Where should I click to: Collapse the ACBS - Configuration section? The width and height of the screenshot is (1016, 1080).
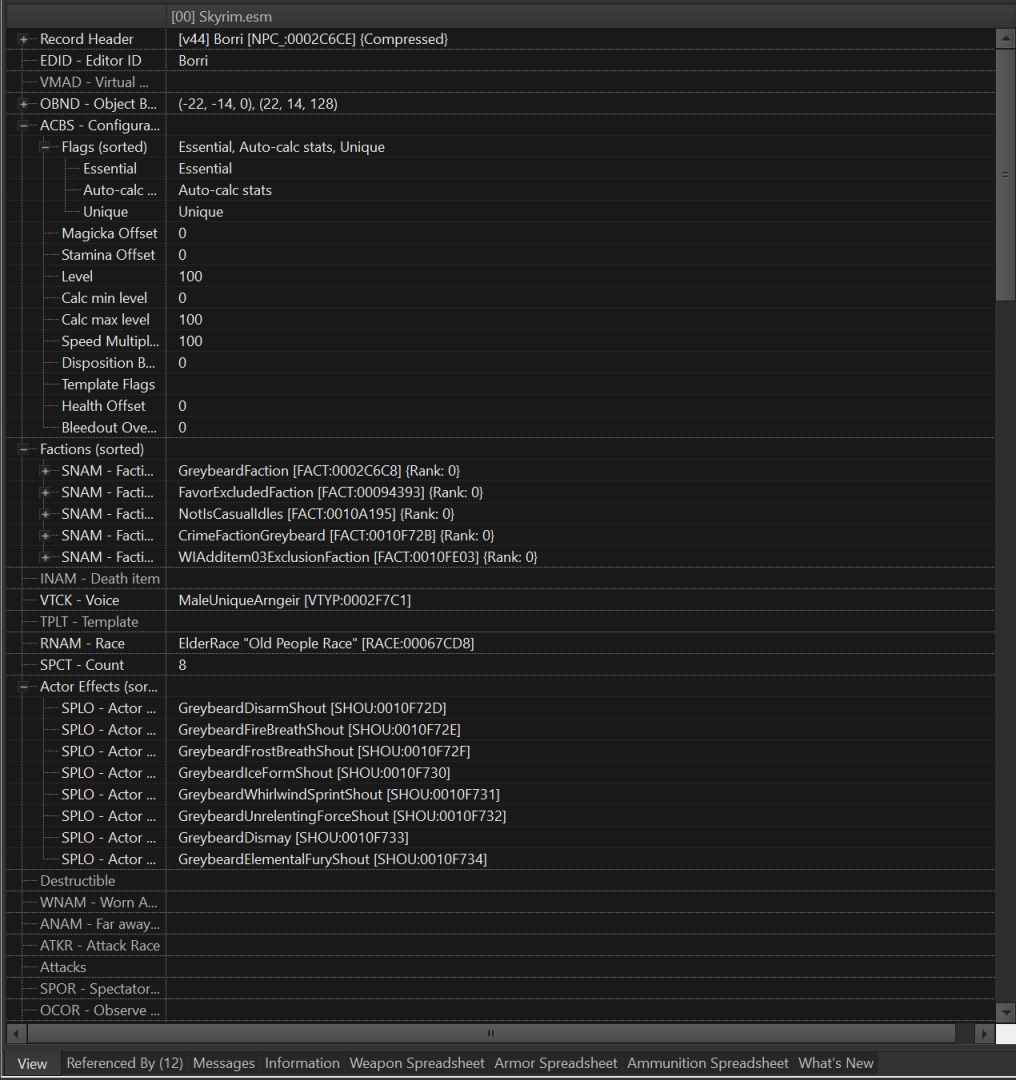(23, 125)
